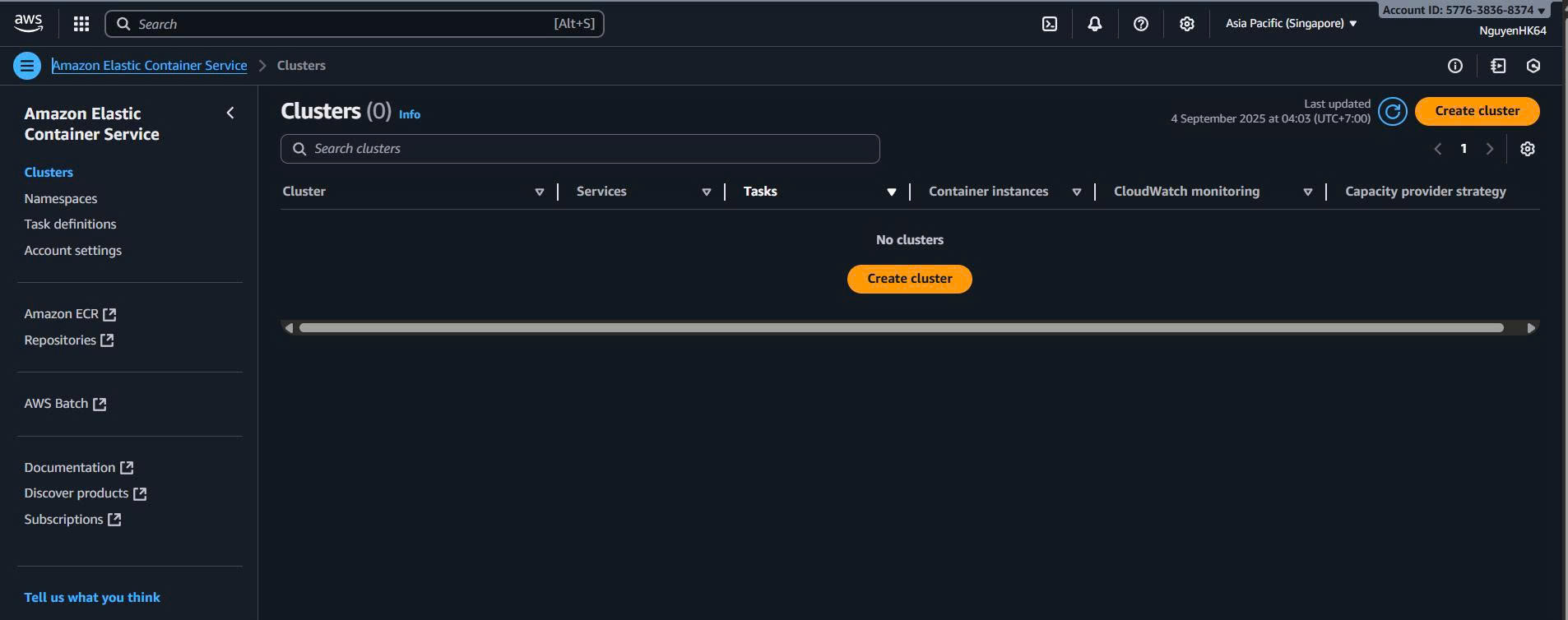The height and width of the screenshot is (620, 1568).
Task: Click the Discover products external link icon
Action: pos(140,493)
